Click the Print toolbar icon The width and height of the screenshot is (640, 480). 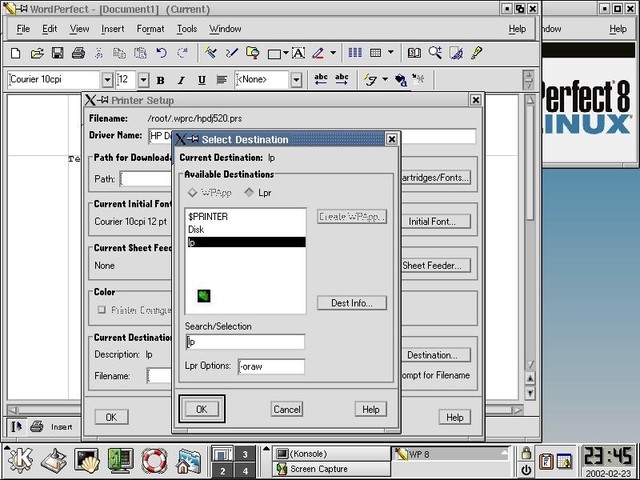[x=78, y=53]
